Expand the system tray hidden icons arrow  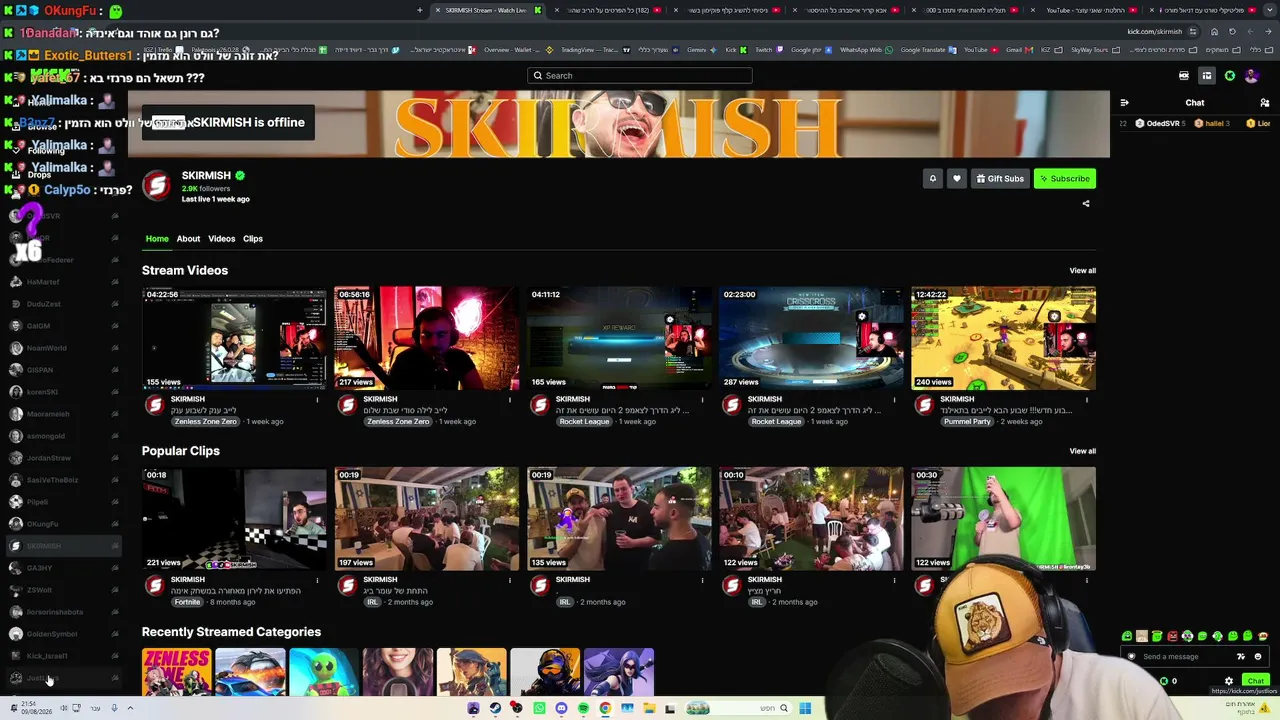tap(129, 709)
